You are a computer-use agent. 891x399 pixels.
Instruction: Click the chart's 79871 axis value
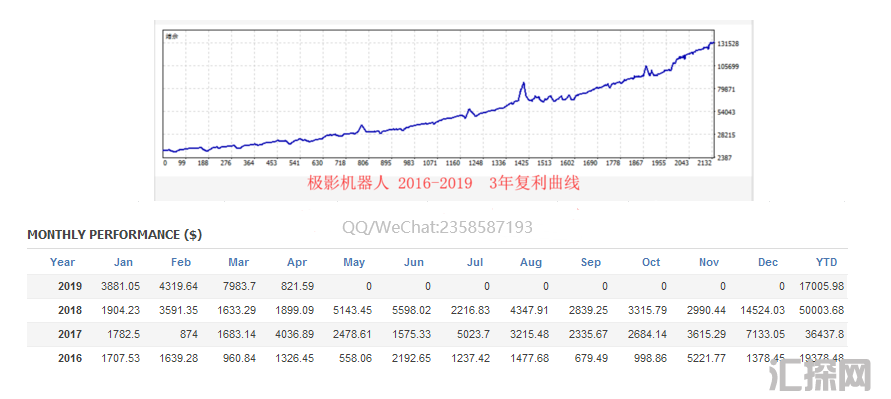tap(727, 89)
